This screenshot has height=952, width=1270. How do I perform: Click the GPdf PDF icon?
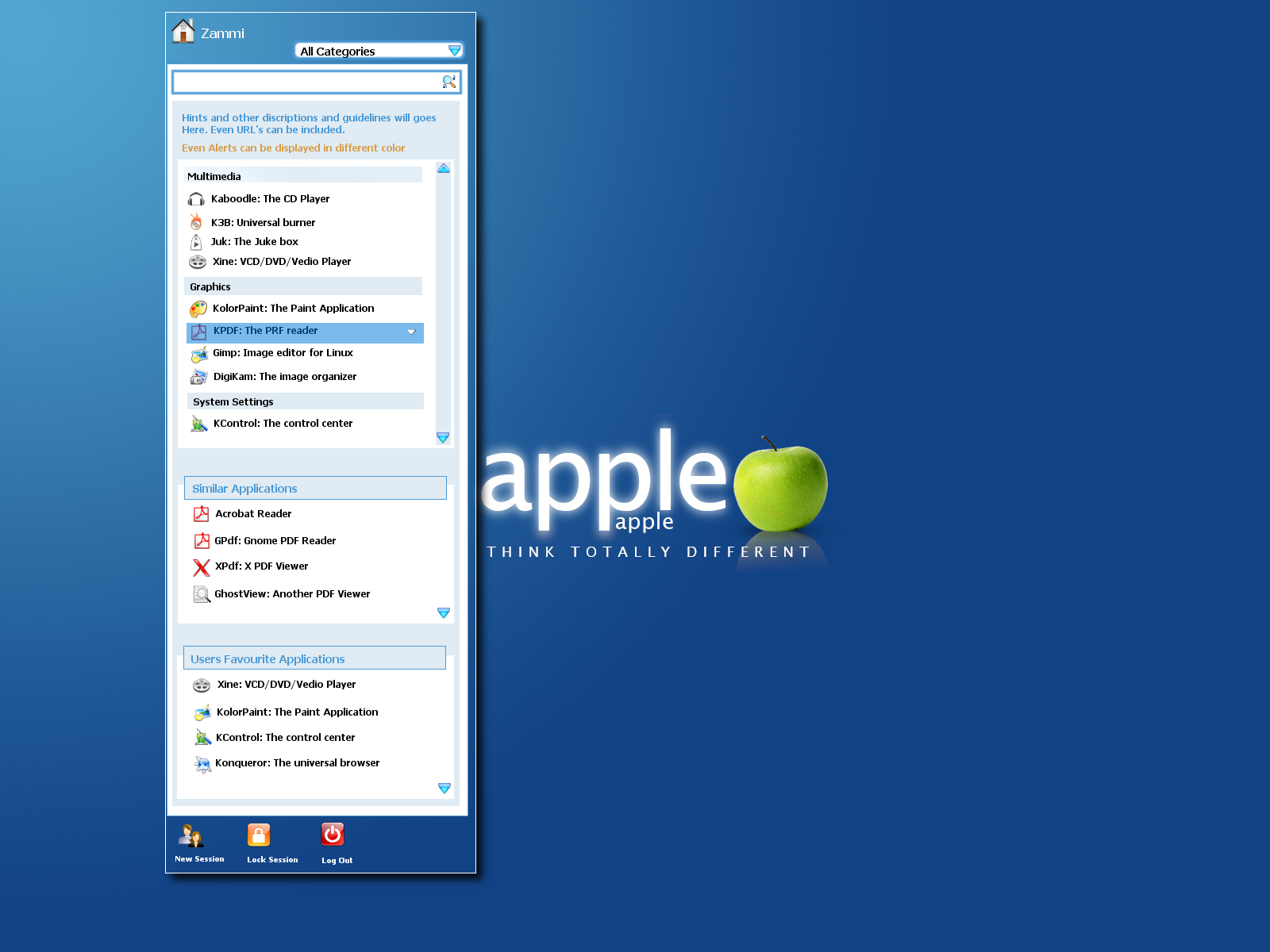tap(202, 541)
